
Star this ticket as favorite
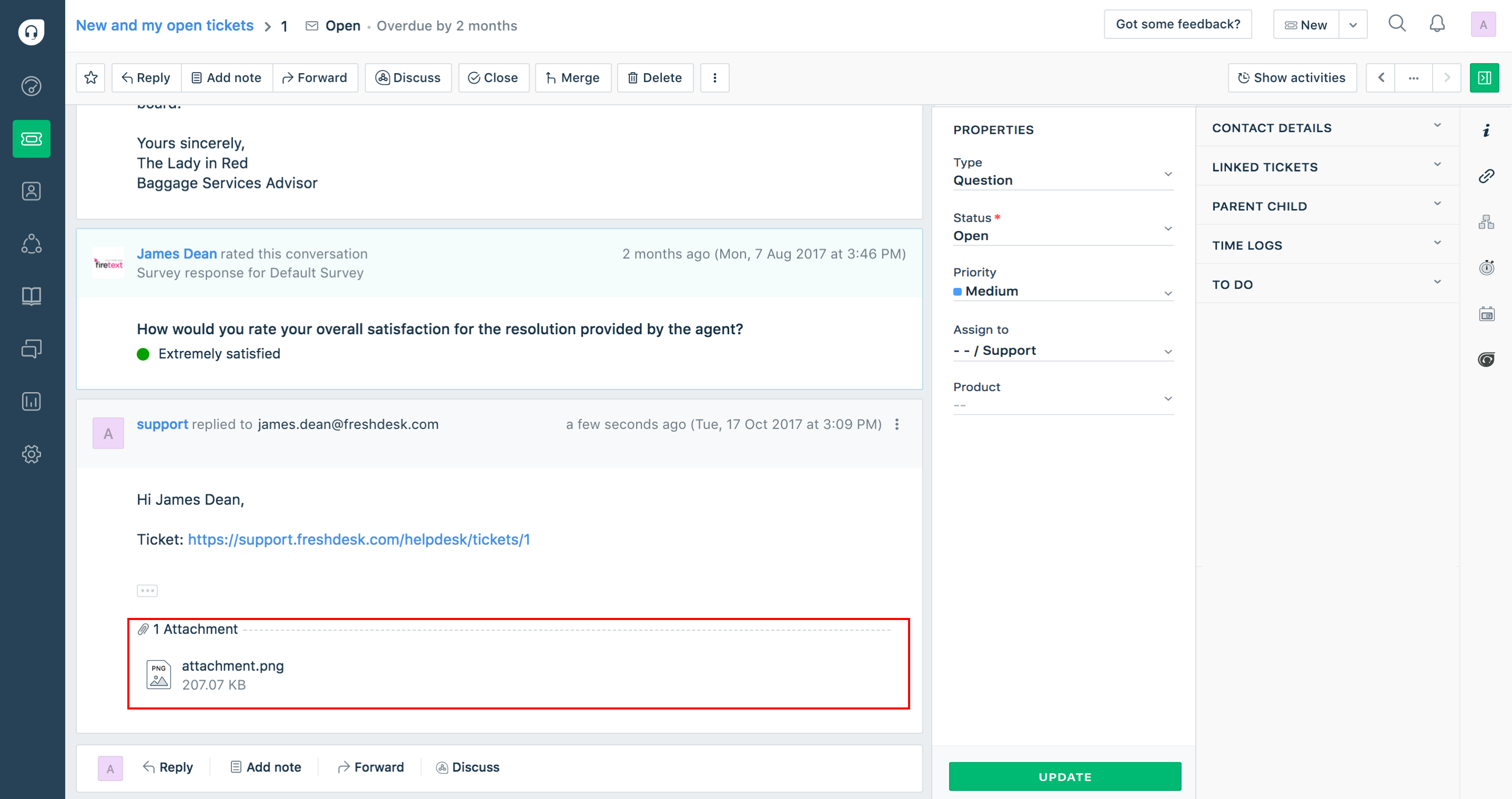pos(91,77)
